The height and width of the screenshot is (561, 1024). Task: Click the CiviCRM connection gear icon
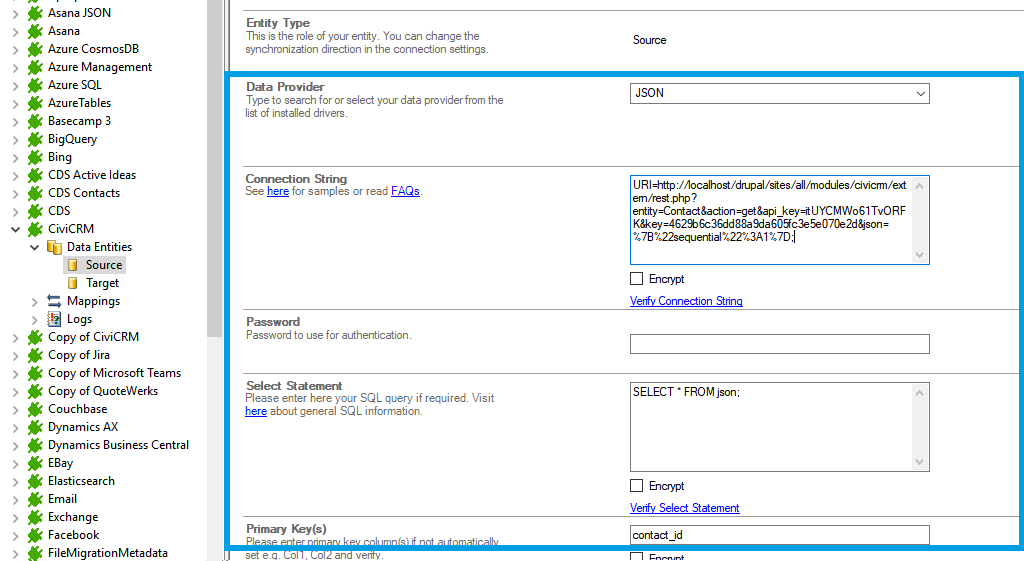point(36,229)
